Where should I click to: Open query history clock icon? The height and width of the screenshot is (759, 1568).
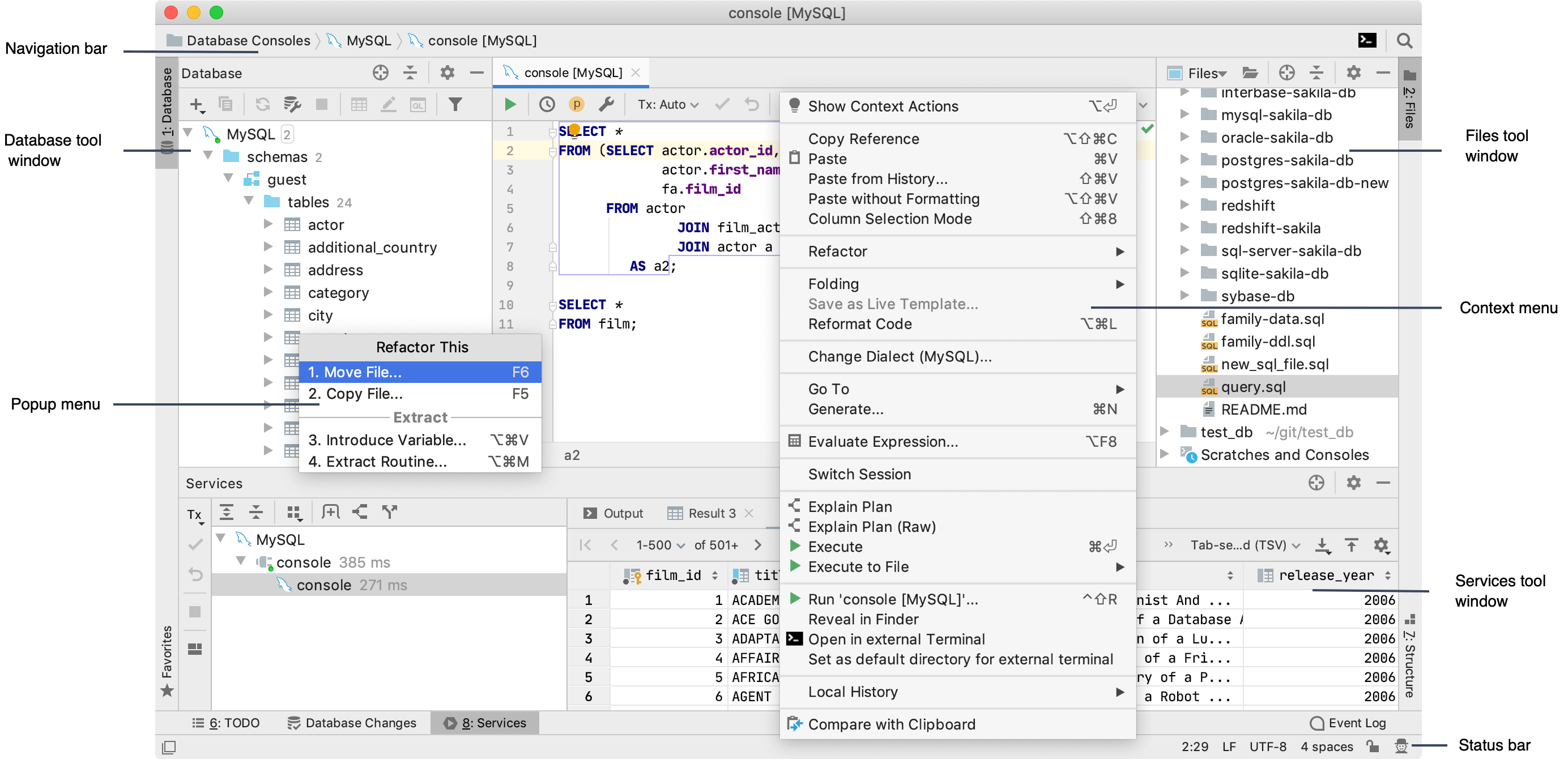[x=547, y=105]
